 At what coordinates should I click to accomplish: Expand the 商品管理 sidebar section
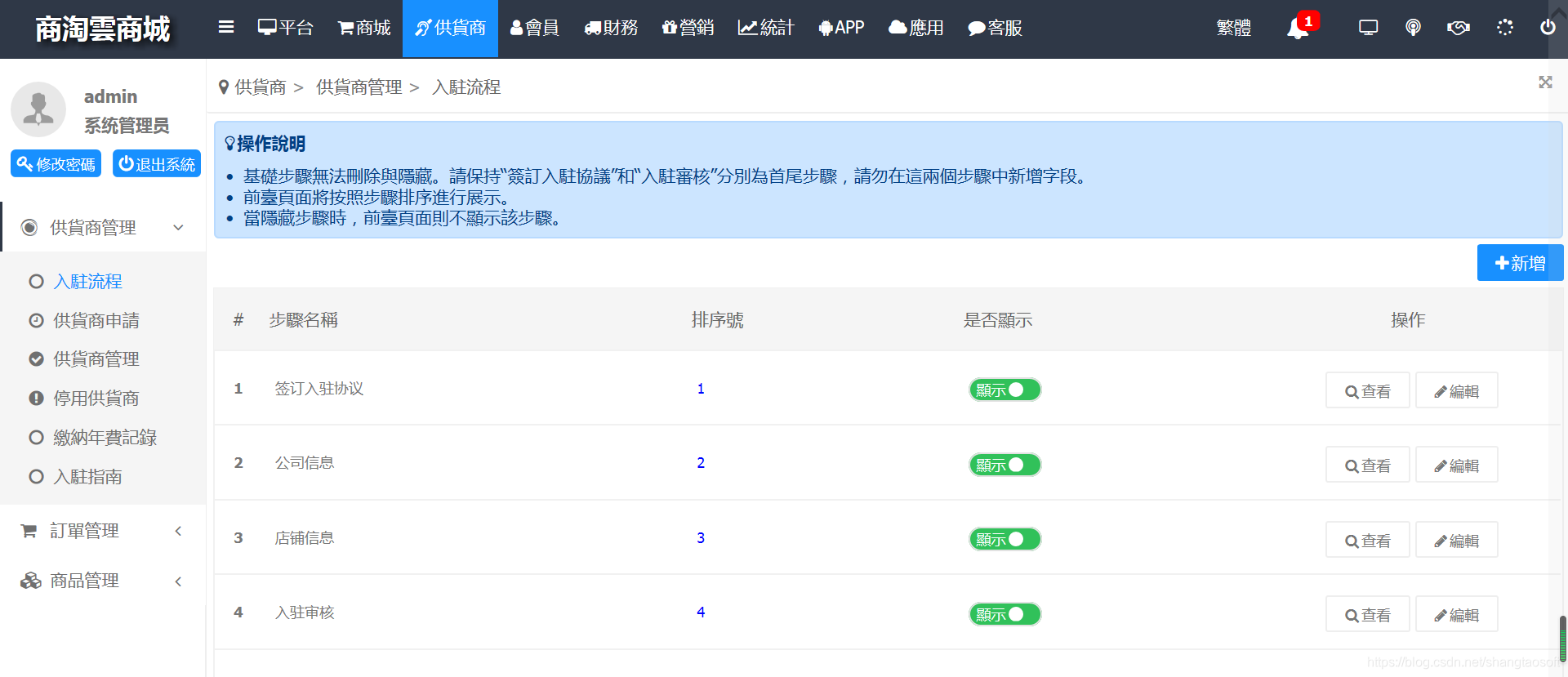103,581
